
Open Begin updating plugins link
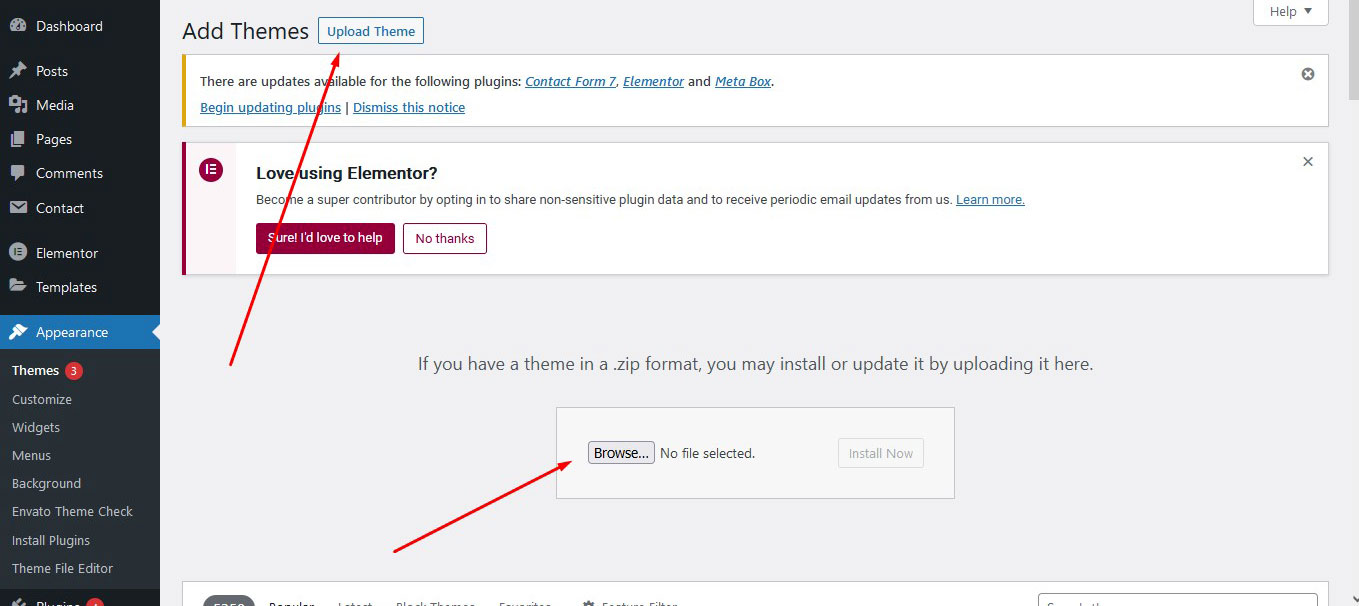pyautogui.click(x=270, y=107)
